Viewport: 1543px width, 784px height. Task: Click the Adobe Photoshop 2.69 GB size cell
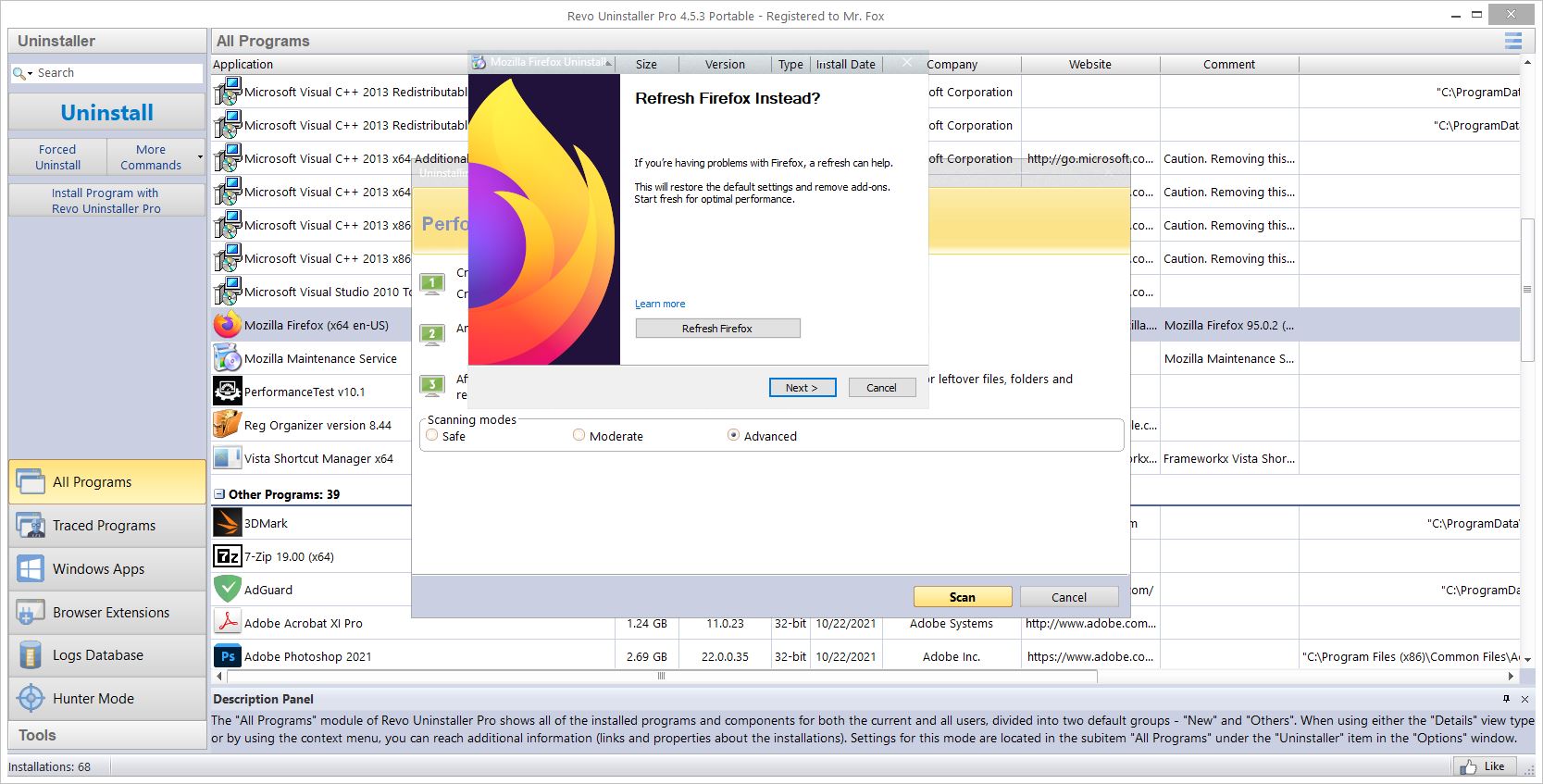[647, 656]
